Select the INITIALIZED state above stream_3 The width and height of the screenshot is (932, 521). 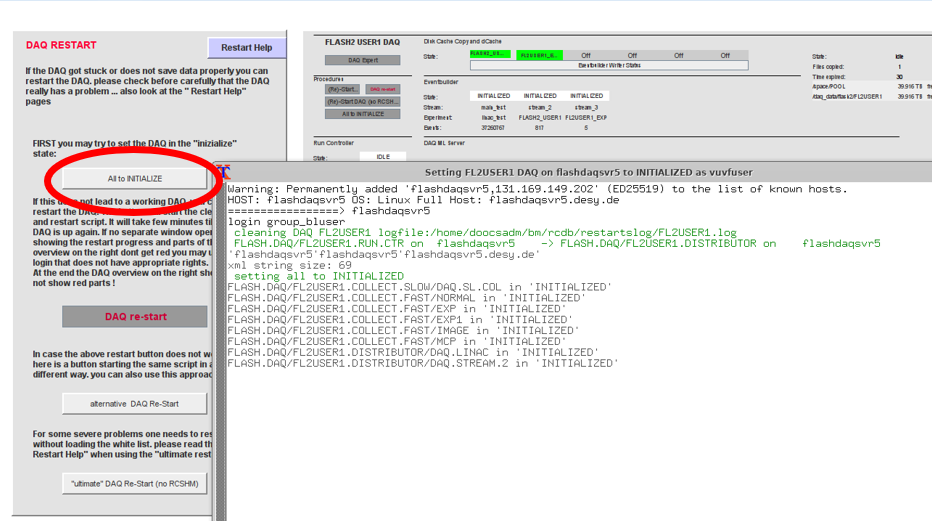tap(587, 96)
